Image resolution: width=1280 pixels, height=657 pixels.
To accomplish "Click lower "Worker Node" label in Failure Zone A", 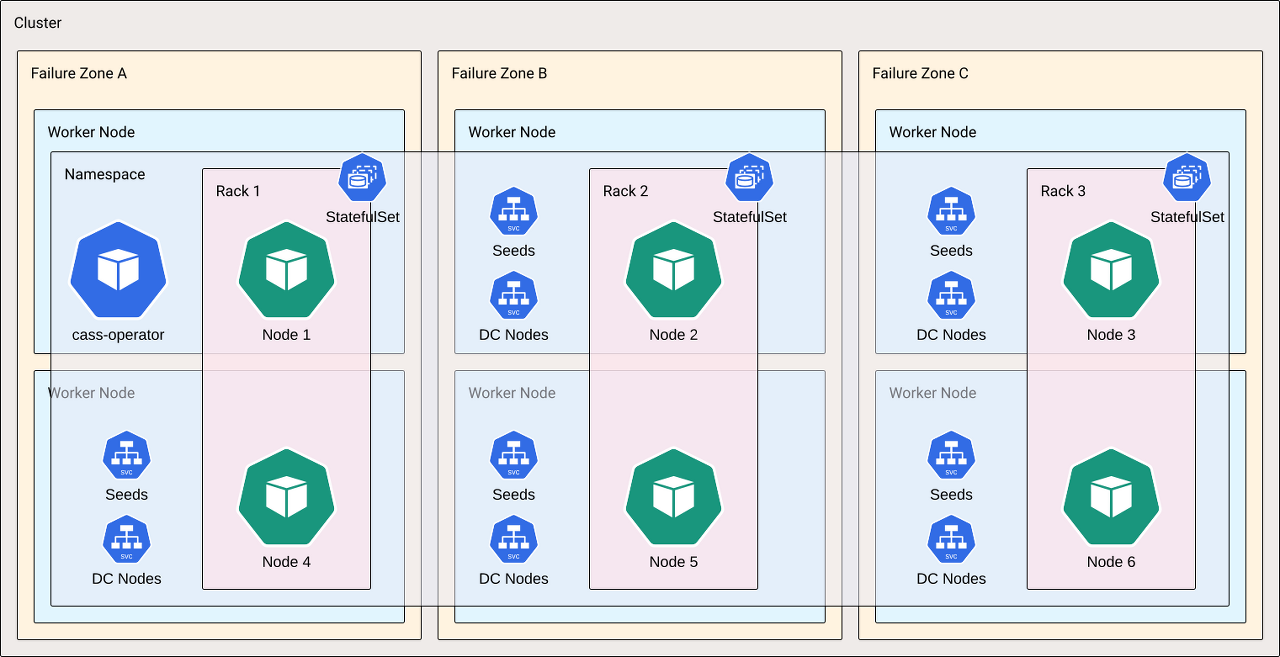I will coord(91,393).
